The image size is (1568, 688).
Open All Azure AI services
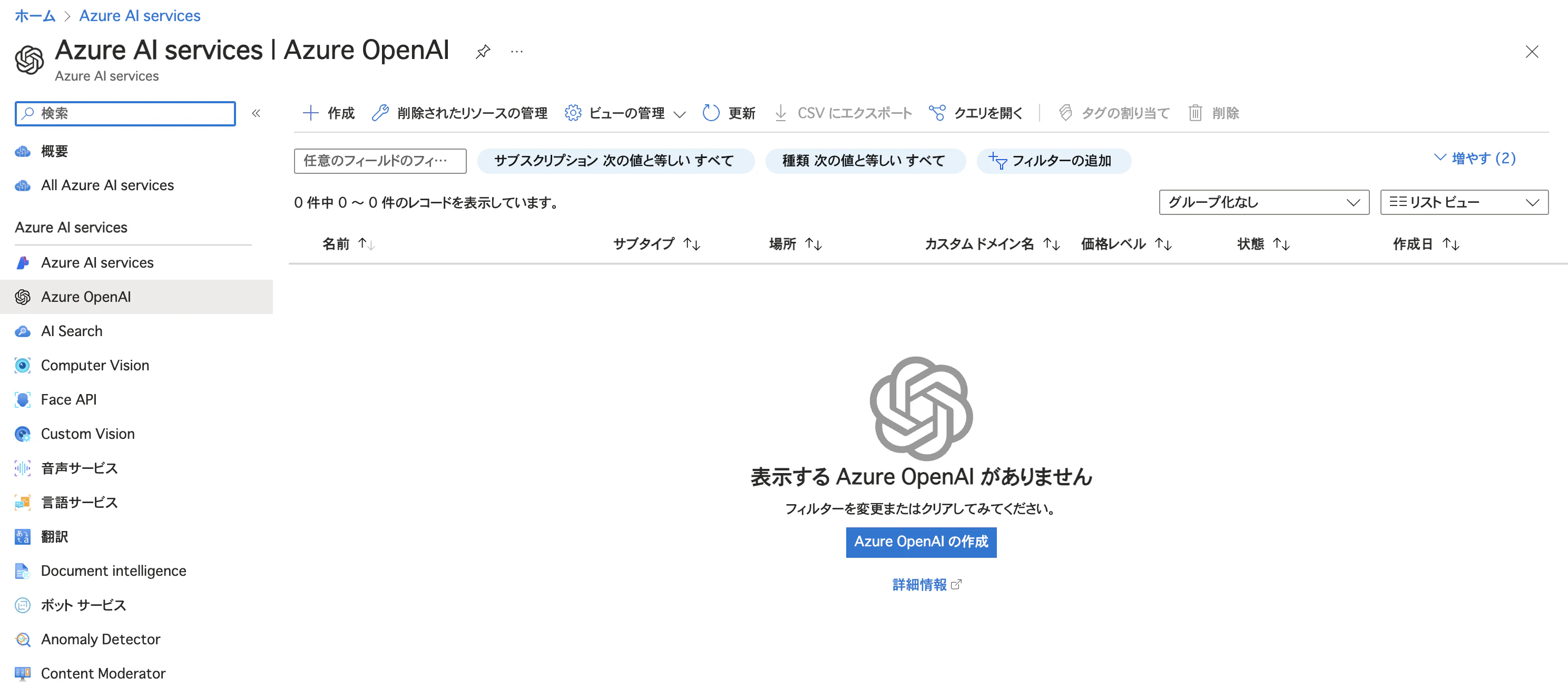click(107, 185)
